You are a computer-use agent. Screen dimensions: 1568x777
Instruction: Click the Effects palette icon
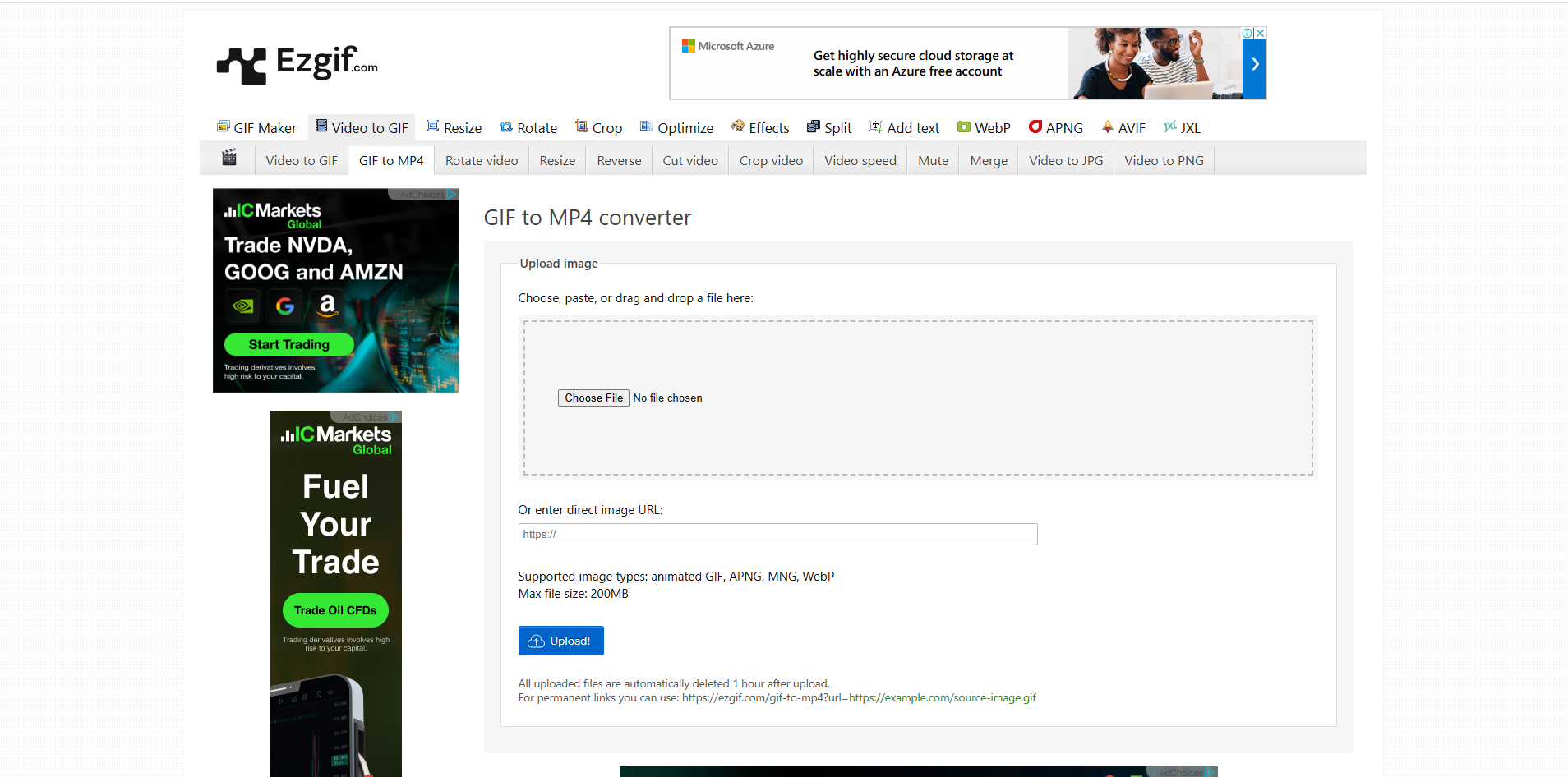pyautogui.click(x=738, y=126)
